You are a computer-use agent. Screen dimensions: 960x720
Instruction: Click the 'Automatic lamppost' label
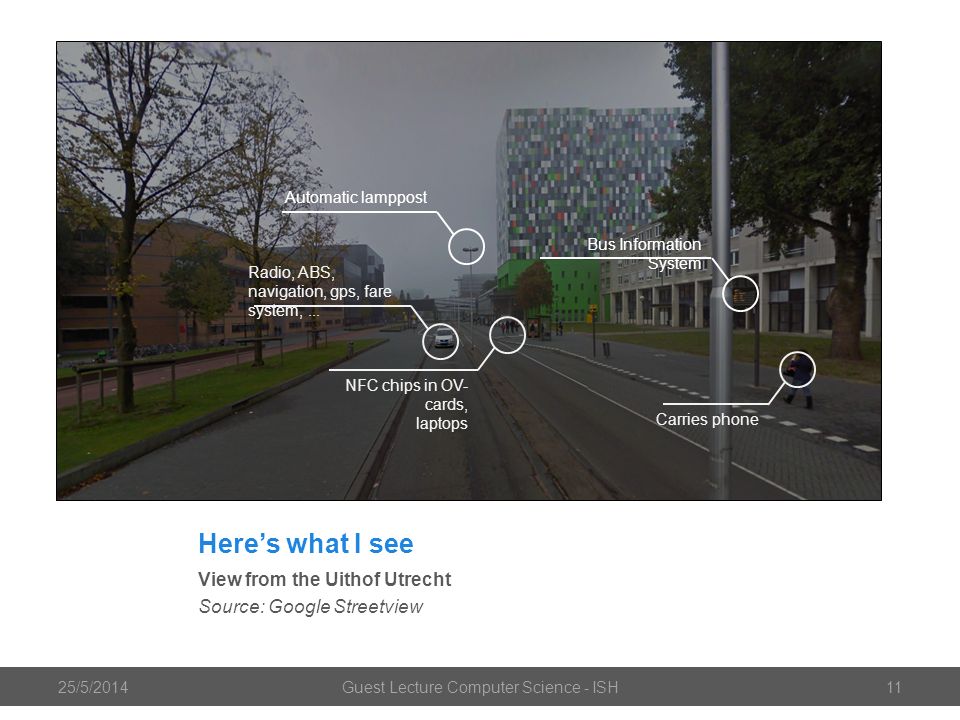(x=356, y=198)
